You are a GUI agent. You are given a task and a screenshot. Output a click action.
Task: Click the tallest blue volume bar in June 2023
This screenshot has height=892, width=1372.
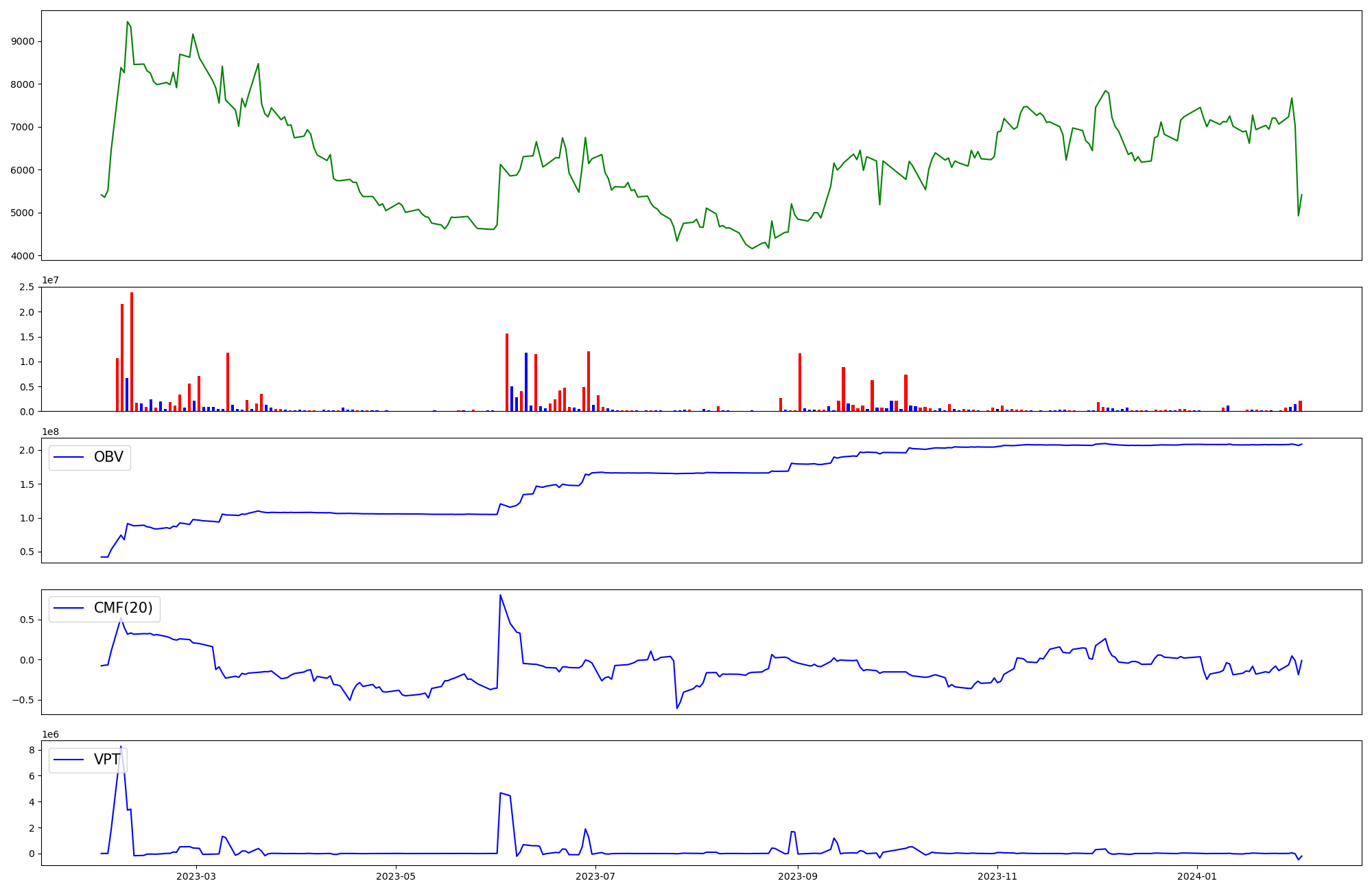tap(526, 382)
